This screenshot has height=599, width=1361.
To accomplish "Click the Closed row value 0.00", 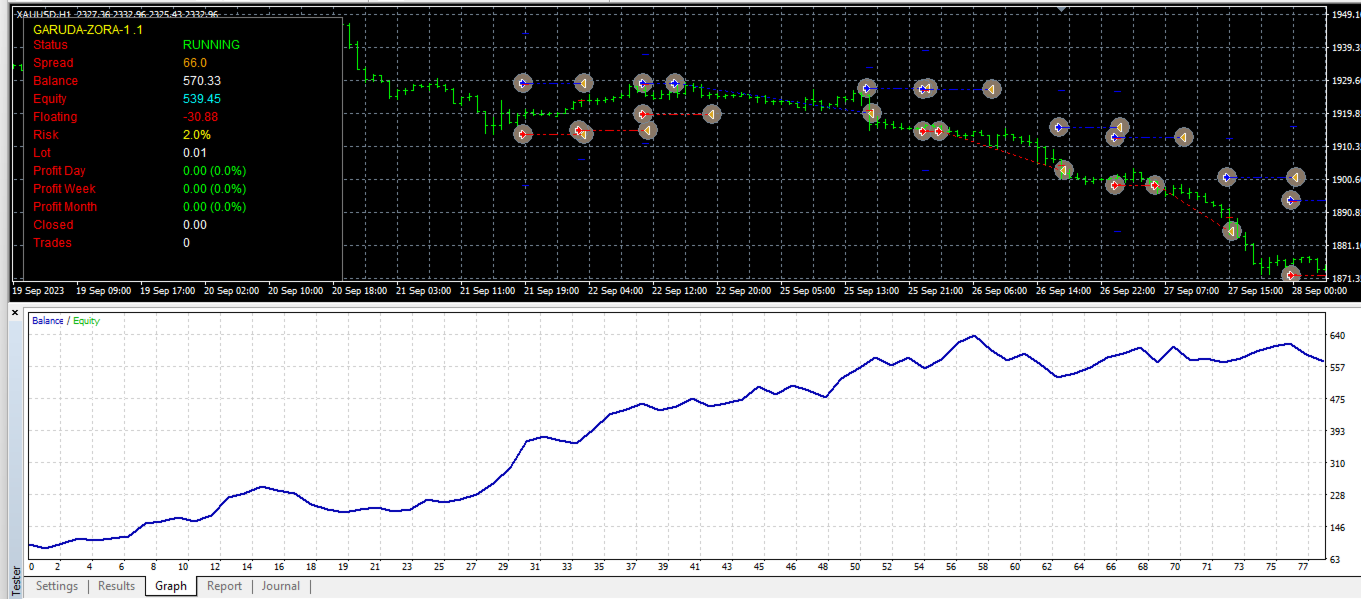I will tap(194, 225).
